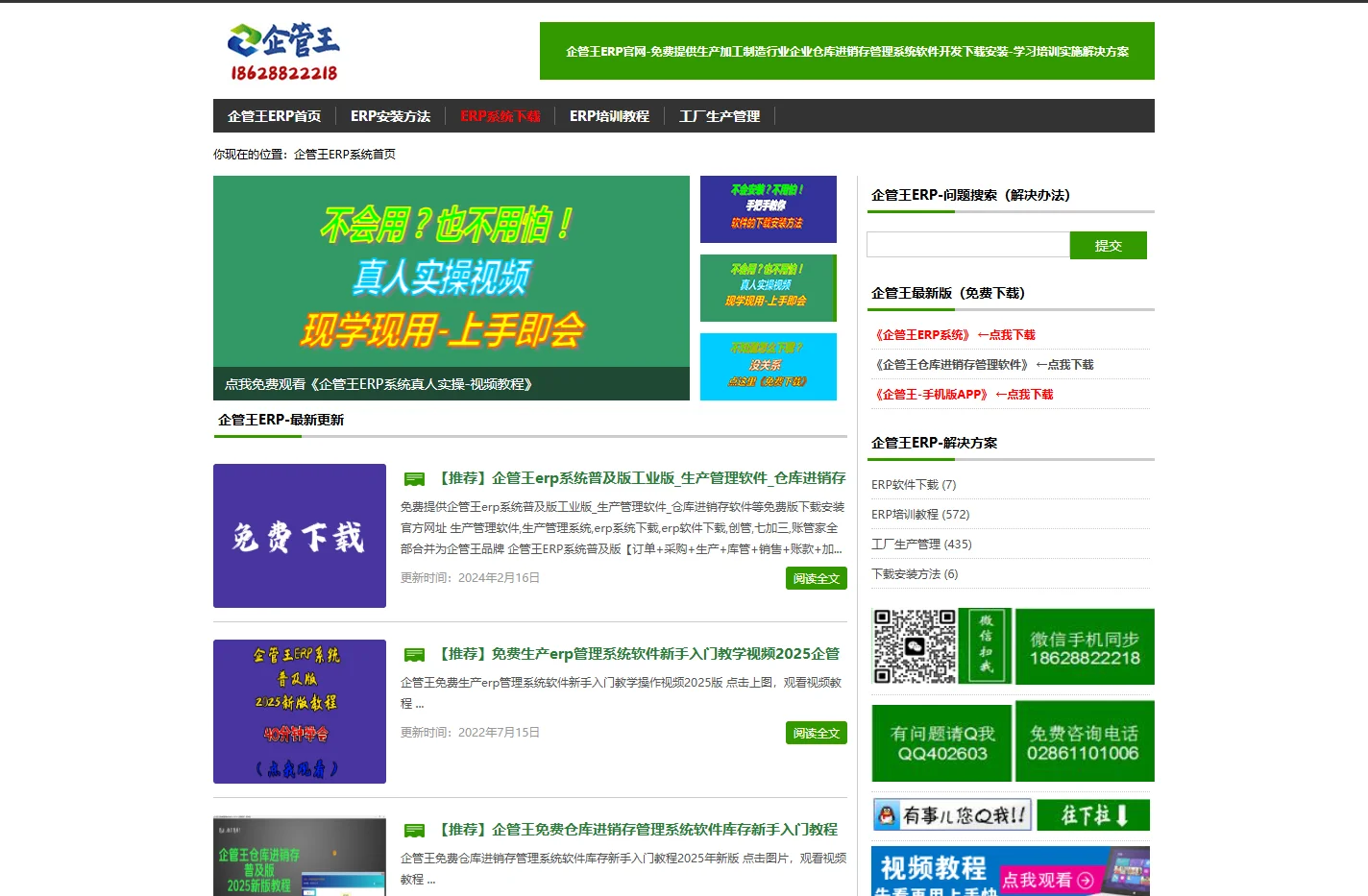Open the 免费生产erp管理系统软件新手入门教学视频 article title
Screen dimensions: 1368x896
coord(639,654)
